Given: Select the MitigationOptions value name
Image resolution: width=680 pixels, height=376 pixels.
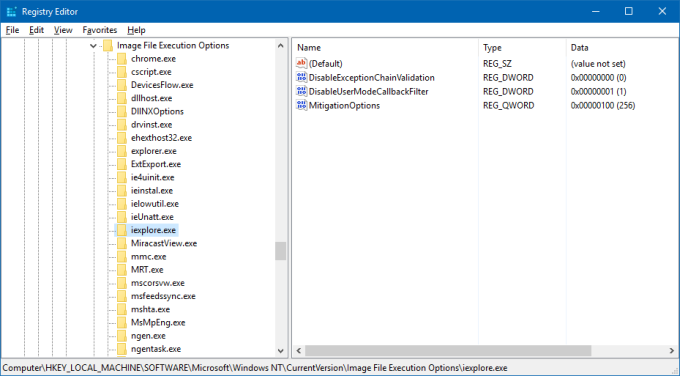Looking at the screenshot, I should click(x=344, y=105).
